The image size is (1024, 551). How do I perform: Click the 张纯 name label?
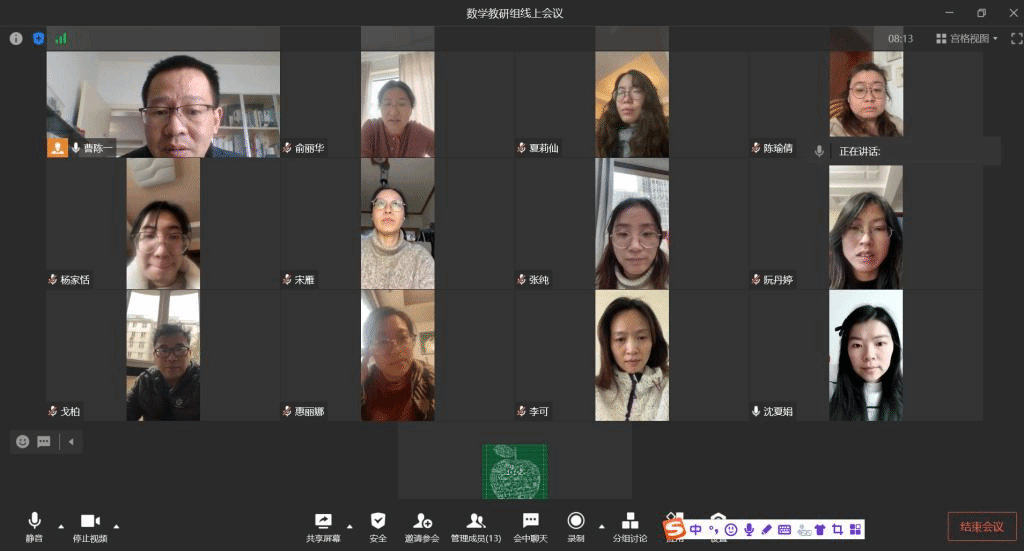pos(539,279)
